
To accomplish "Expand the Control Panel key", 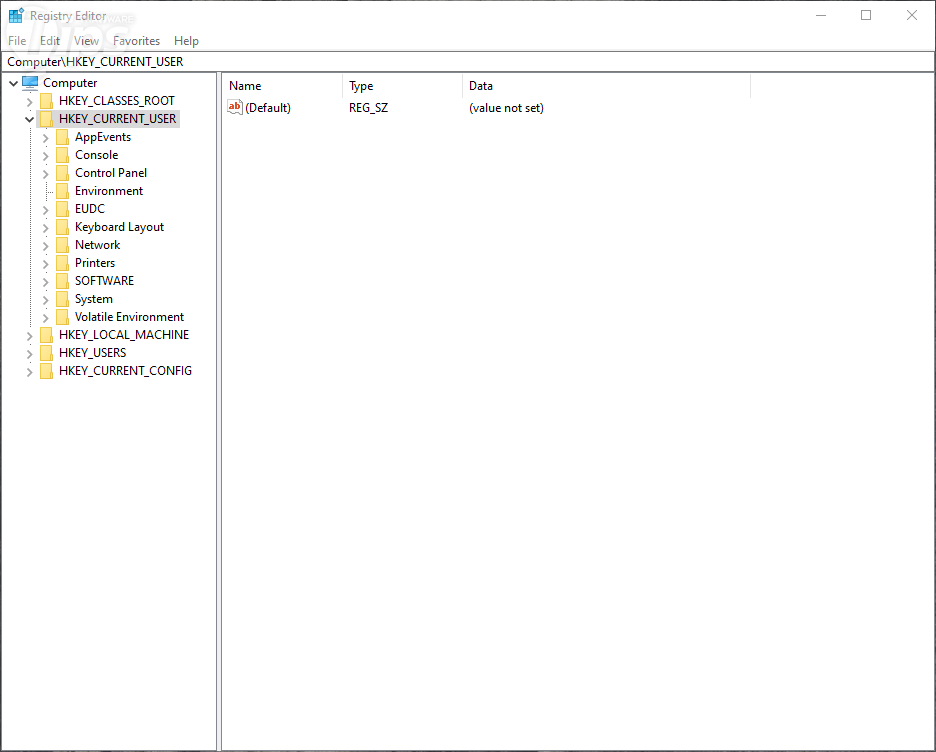I will pos(45,174).
